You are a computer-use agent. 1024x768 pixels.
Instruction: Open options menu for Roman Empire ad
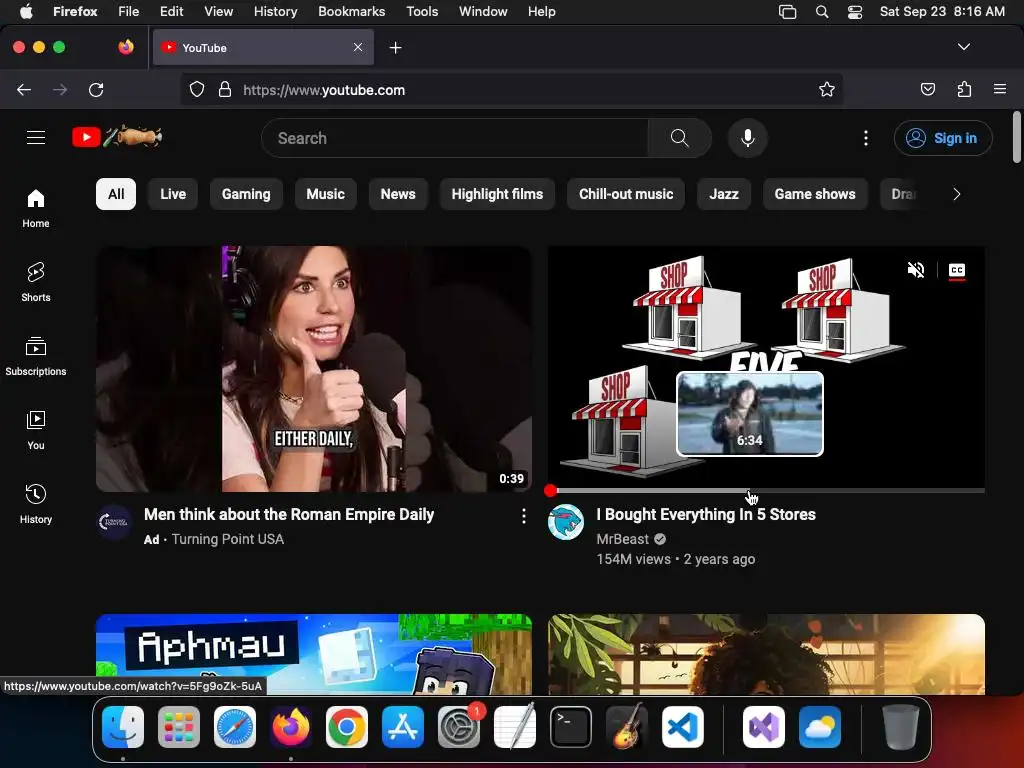coord(524,516)
